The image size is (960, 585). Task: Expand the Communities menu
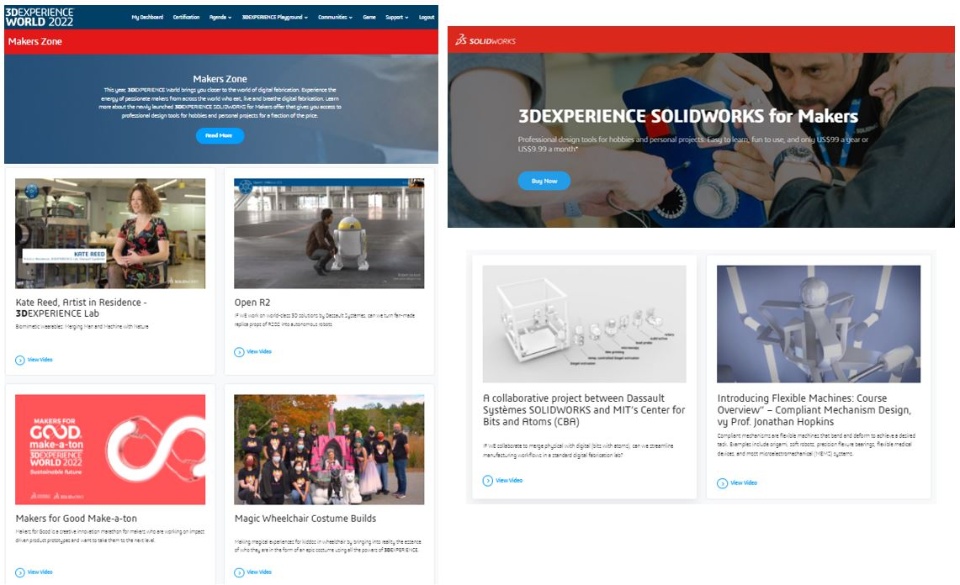(x=335, y=17)
